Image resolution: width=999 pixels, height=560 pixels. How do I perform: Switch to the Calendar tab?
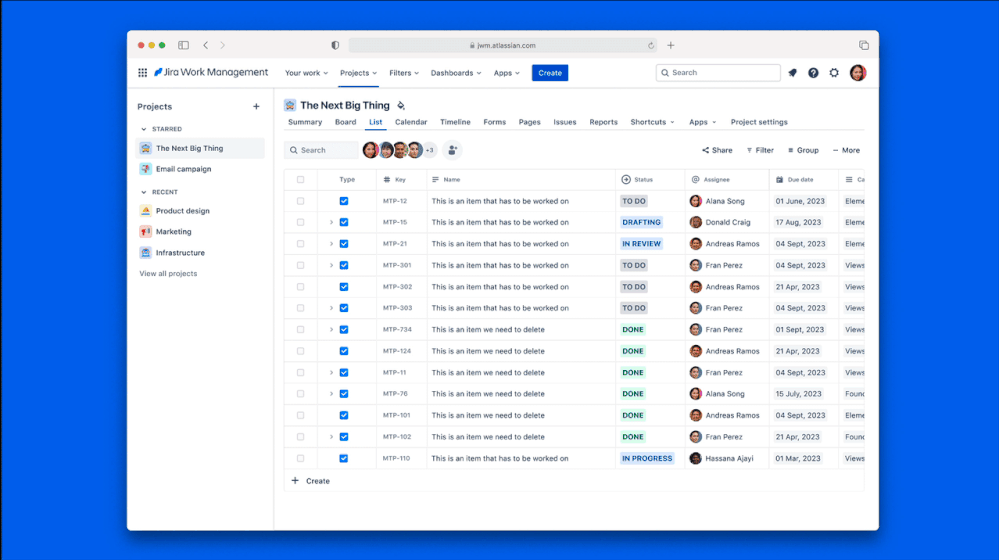[411, 122]
